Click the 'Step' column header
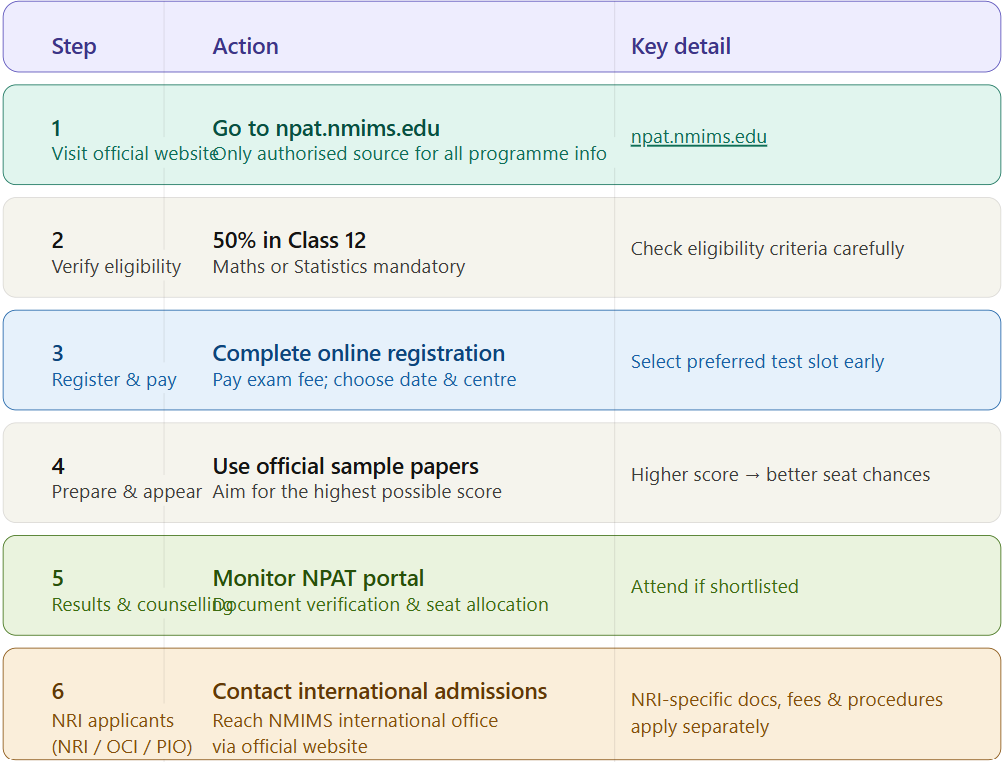 [x=74, y=46]
